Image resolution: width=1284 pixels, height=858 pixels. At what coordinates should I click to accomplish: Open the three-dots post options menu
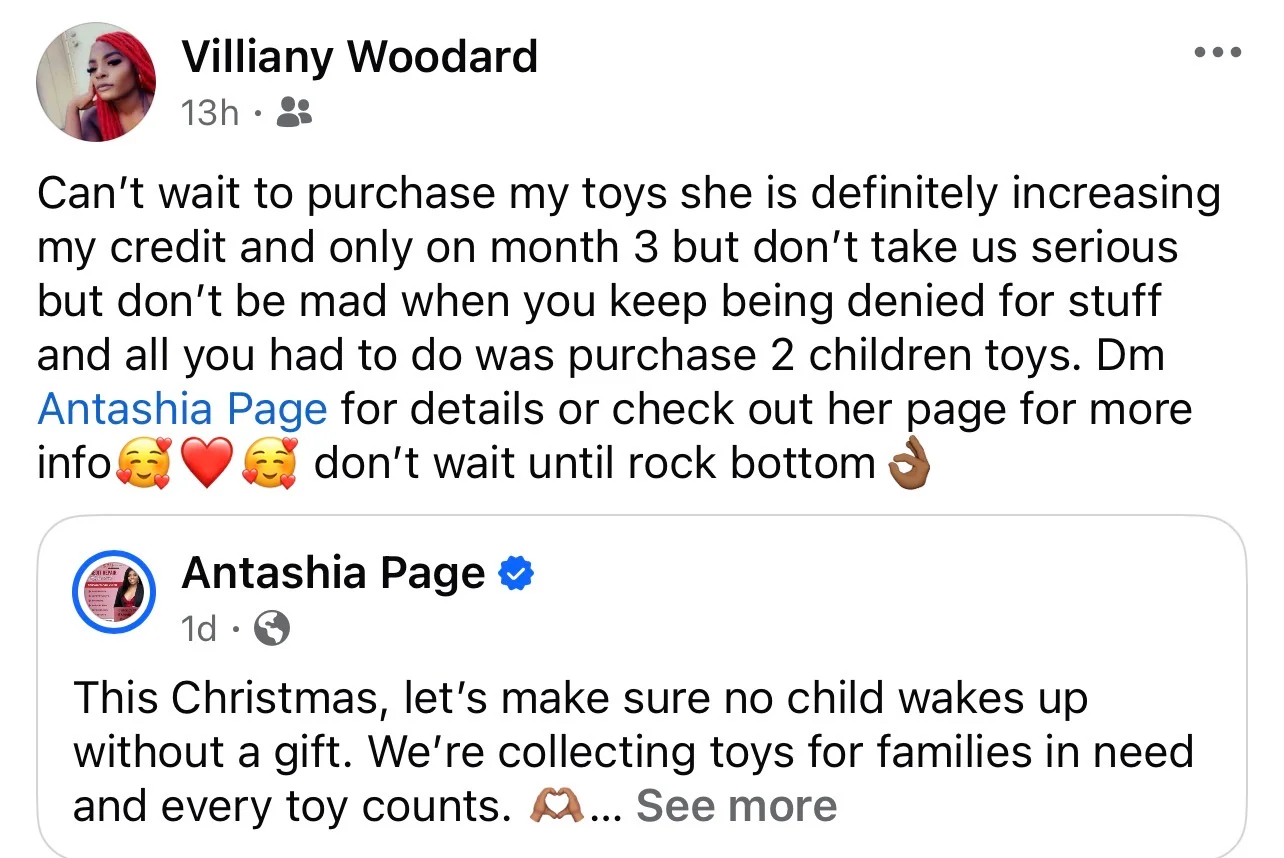tap(1218, 52)
